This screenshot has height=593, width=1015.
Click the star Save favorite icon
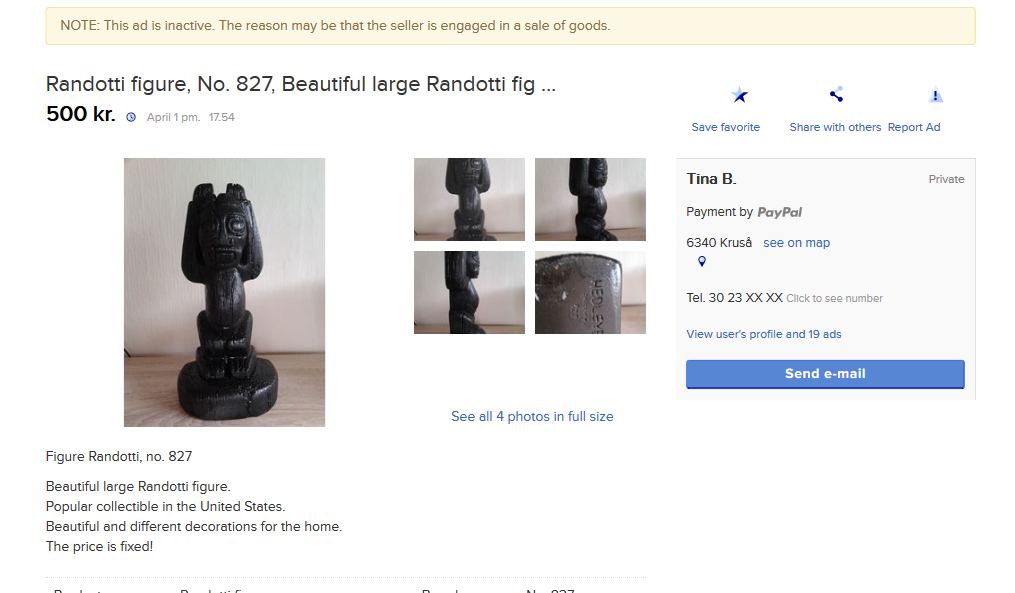click(x=739, y=96)
